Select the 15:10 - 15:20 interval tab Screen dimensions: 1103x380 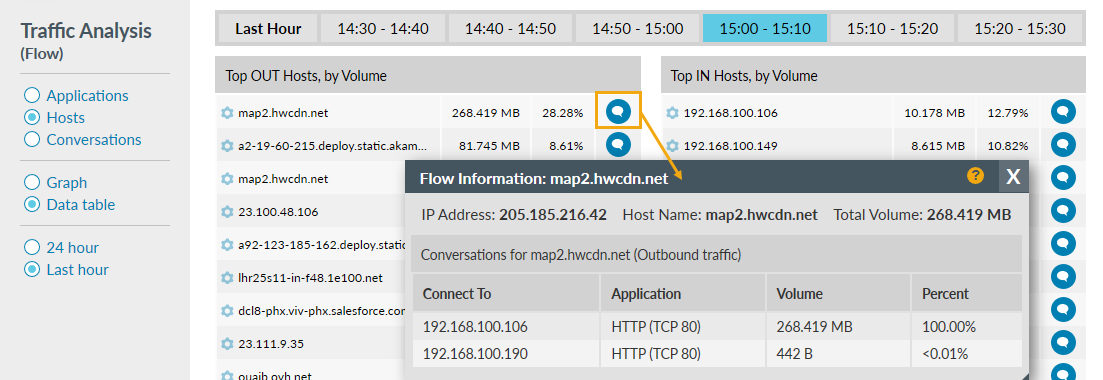[892, 29]
